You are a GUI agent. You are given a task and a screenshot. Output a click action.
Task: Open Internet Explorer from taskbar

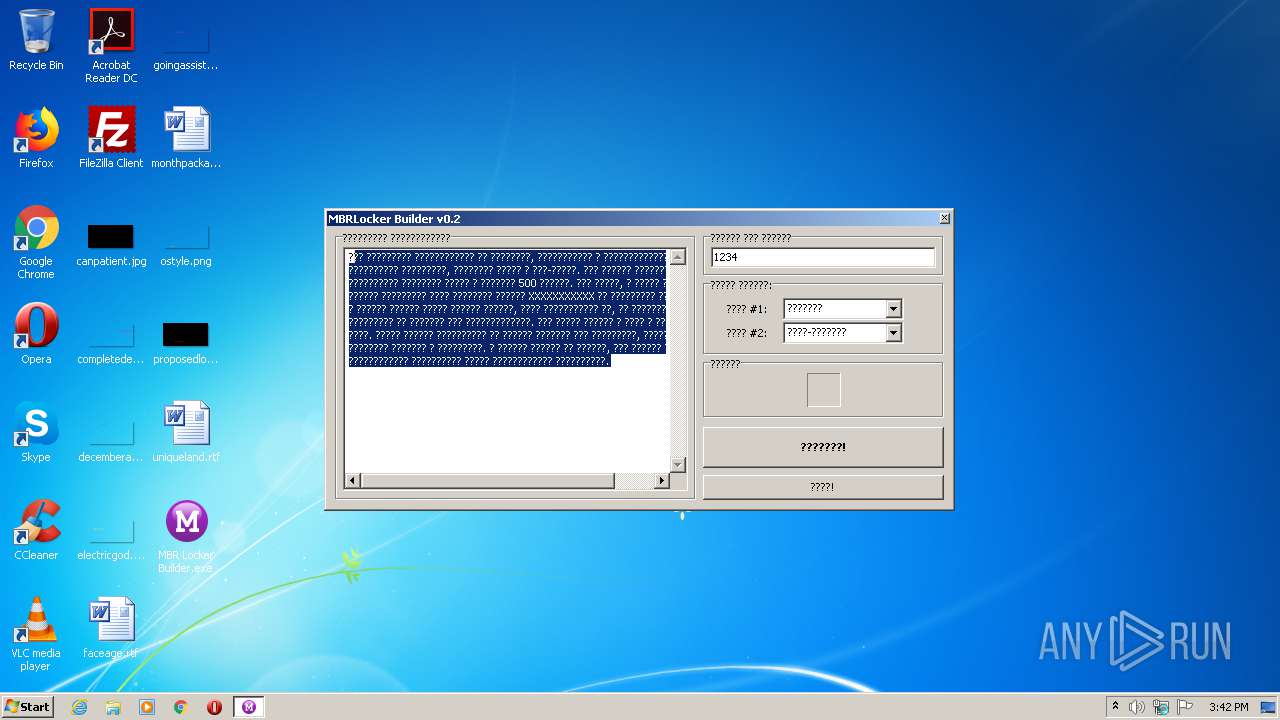(x=79, y=707)
